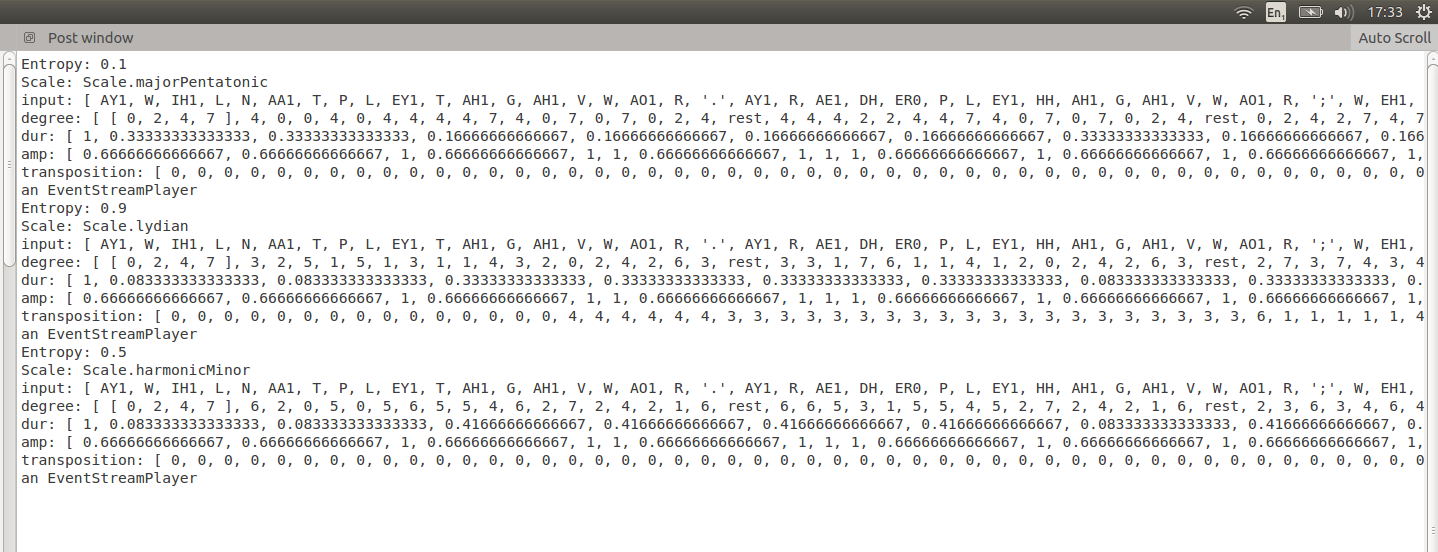Click the degree line below Scale.lydian
This screenshot has width=1438, height=552.
click(400, 262)
